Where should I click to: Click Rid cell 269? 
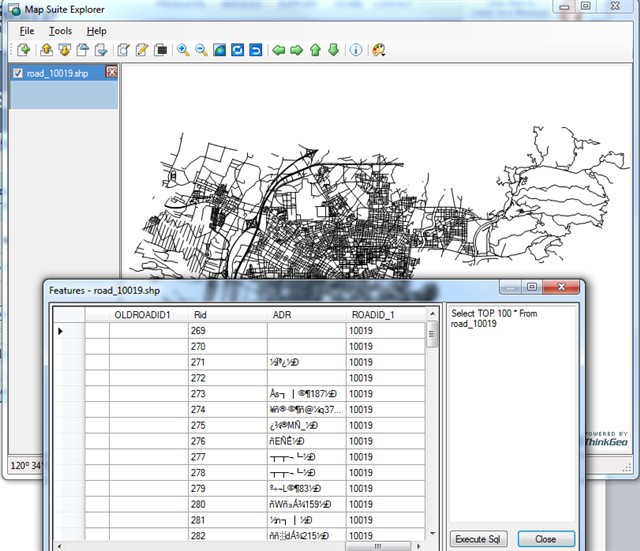[228, 331]
